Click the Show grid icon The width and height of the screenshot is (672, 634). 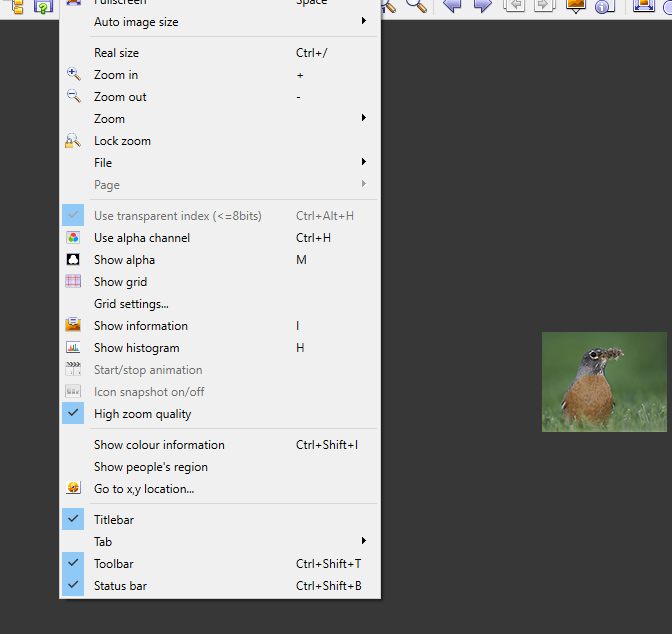coord(73,282)
